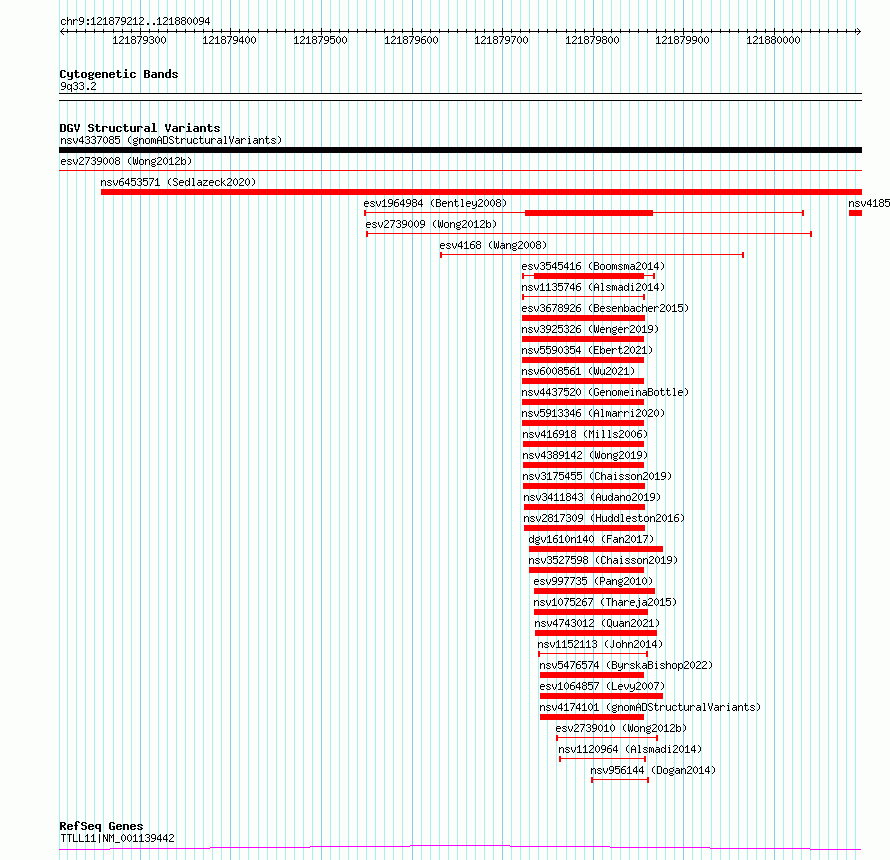
Task: Select esv2739009 (Wong2012b) variant label
Action: click(431, 224)
